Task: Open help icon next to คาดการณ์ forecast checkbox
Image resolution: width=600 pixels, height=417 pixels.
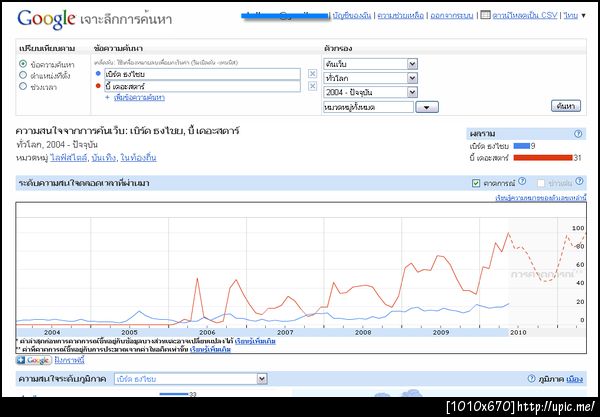Action: pyautogui.click(x=522, y=181)
